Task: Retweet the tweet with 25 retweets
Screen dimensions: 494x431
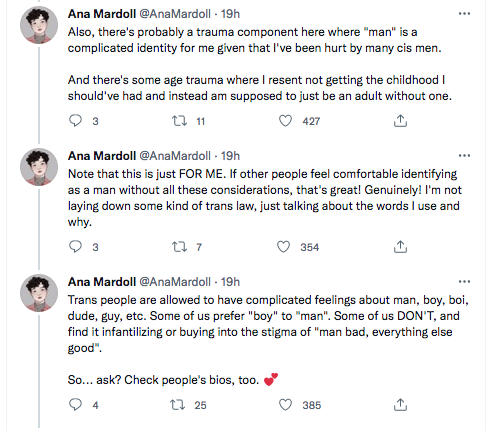Action: [x=178, y=405]
